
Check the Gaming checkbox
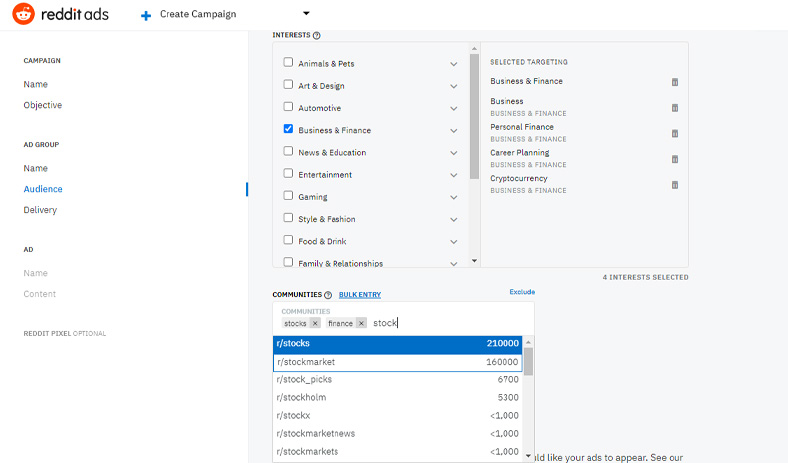click(288, 195)
